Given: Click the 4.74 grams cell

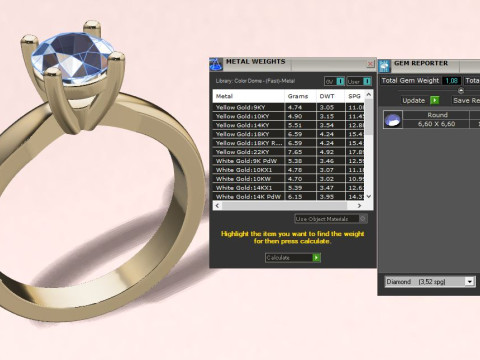Looking at the screenshot, I should click(x=300, y=107).
